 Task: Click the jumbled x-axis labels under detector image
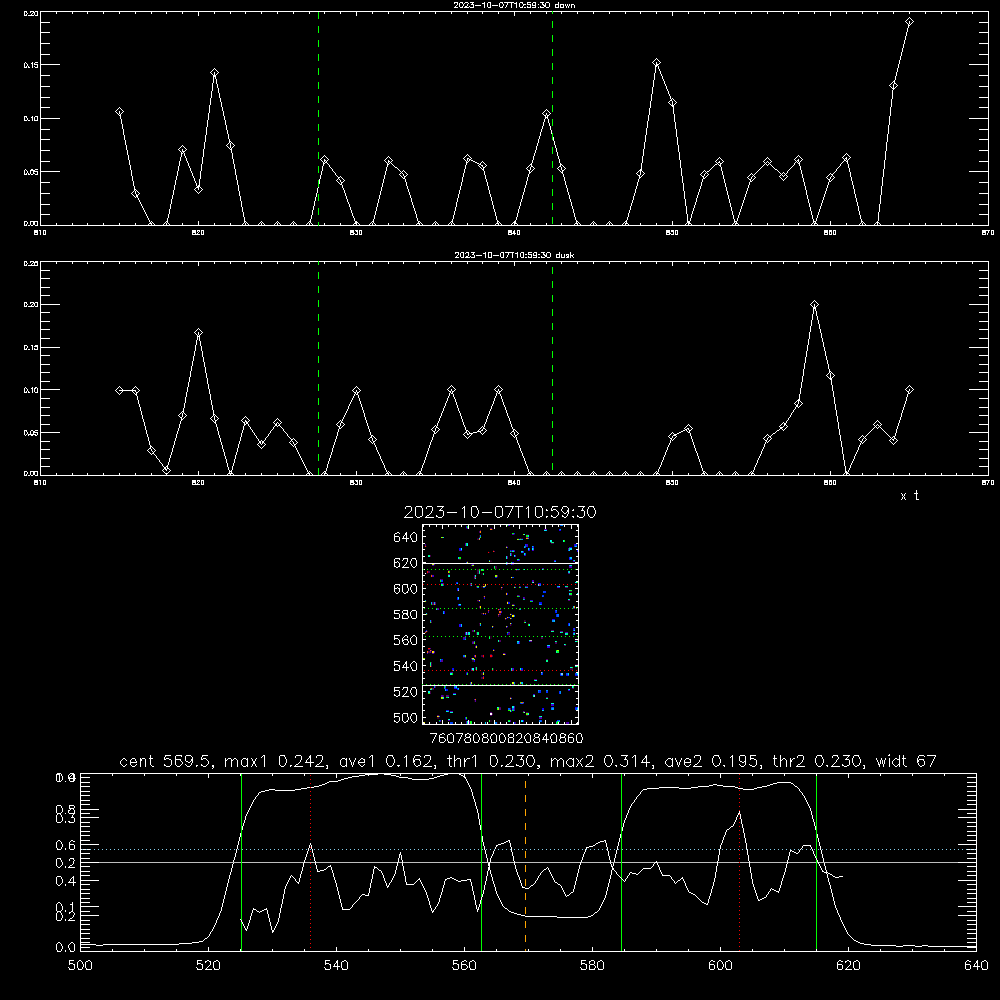pyautogui.click(x=506, y=738)
